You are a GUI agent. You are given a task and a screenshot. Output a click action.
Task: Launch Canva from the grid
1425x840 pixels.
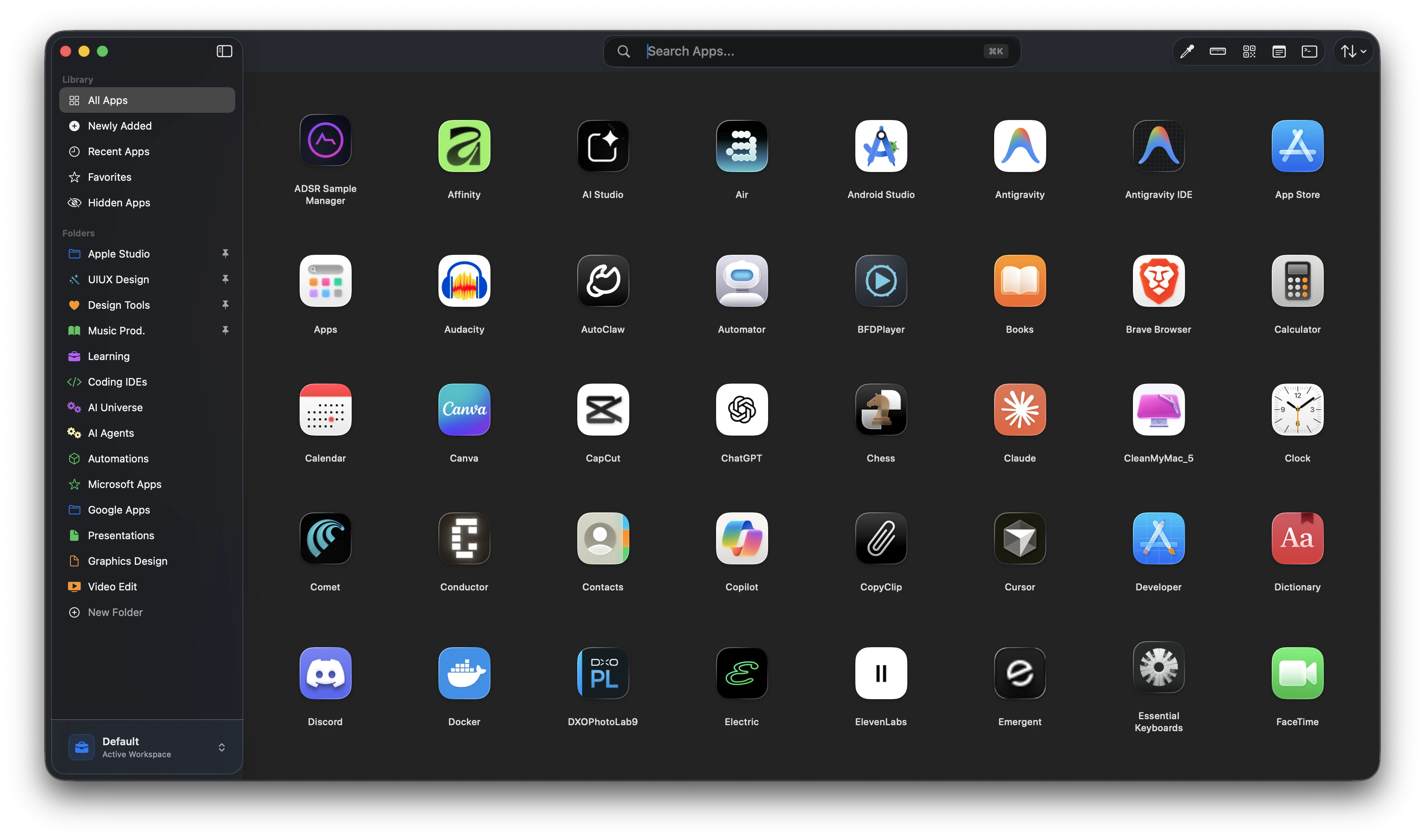(x=464, y=410)
